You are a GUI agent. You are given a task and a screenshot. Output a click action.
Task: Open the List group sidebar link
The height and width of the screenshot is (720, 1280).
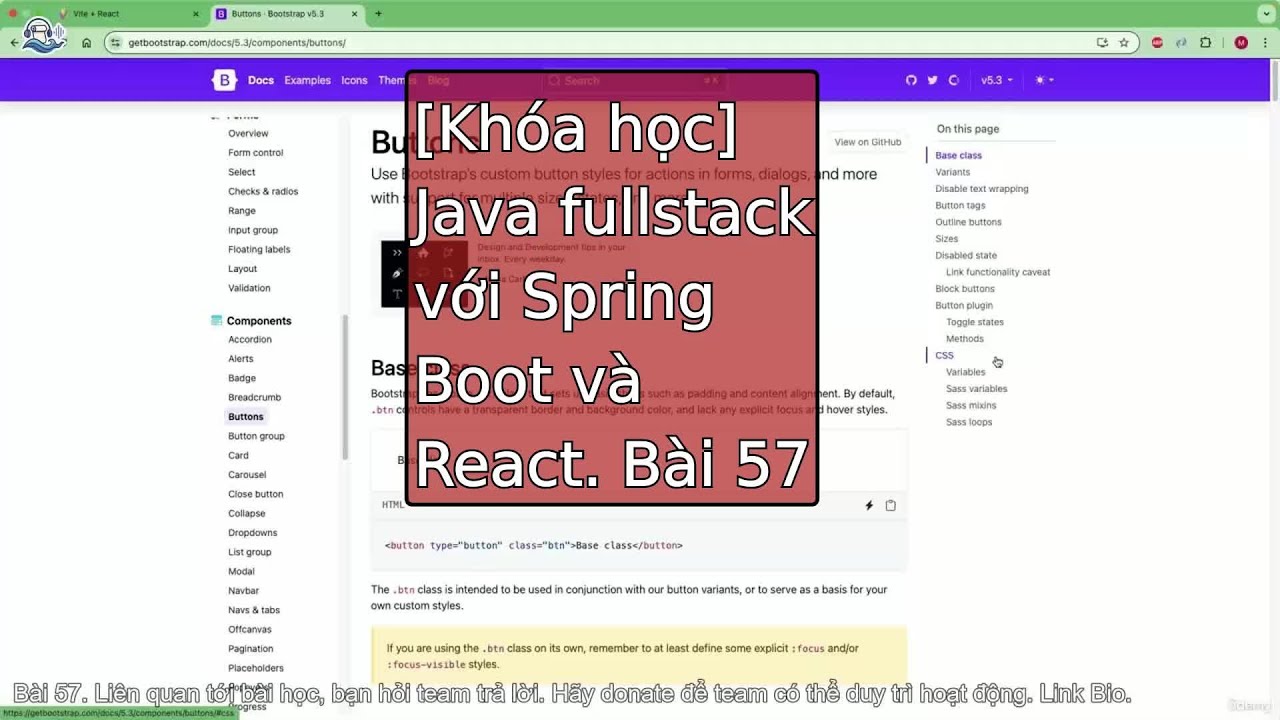coord(250,552)
